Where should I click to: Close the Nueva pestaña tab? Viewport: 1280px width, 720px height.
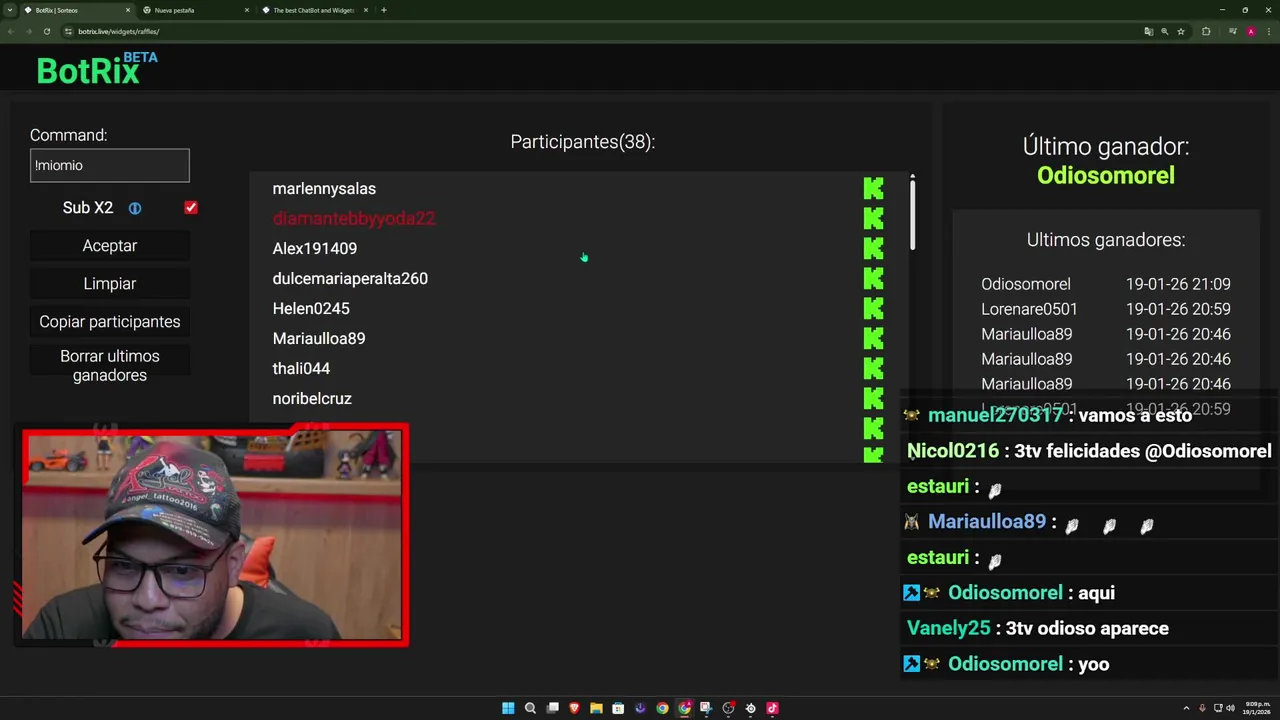pyautogui.click(x=247, y=10)
